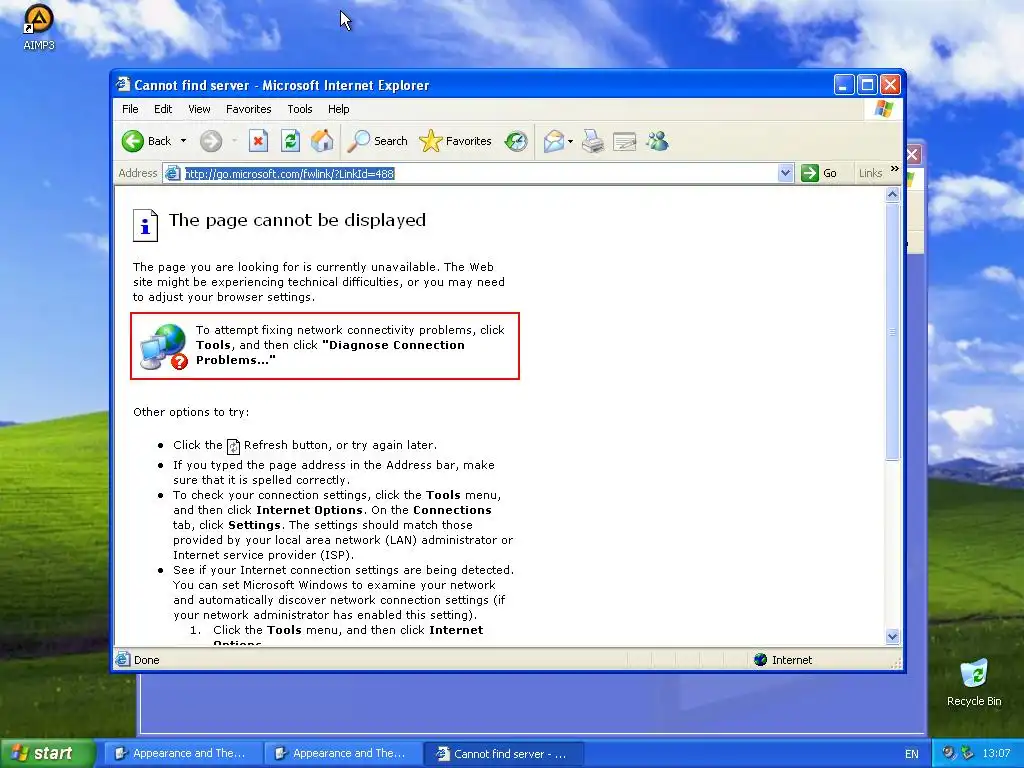
Task: Click the Edit page toolbar icon
Action: click(x=624, y=141)
